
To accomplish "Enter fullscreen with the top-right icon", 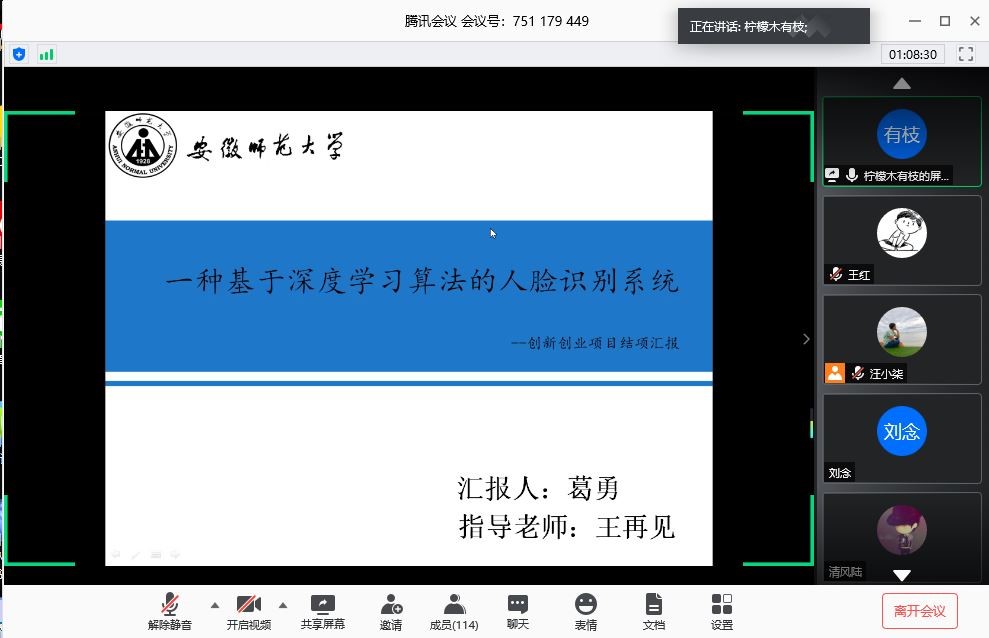I will click(966, 54).
